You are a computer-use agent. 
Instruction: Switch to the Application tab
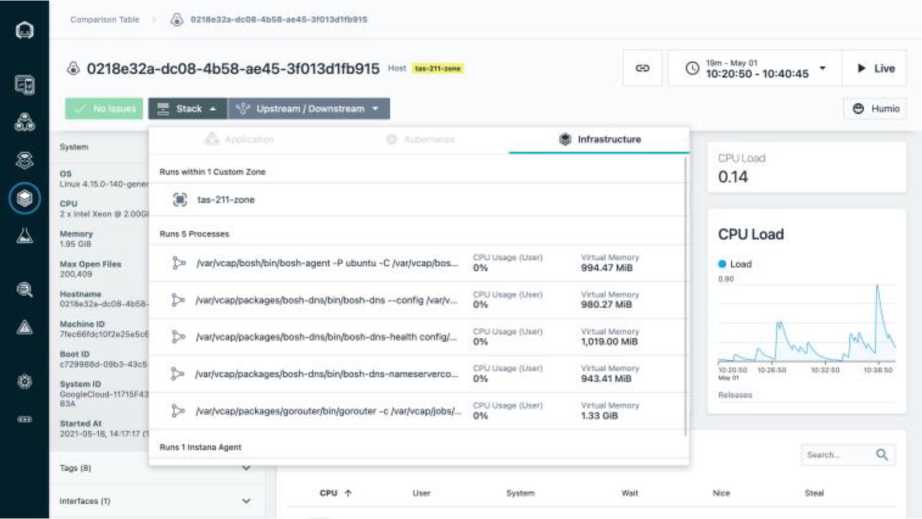tap(239, 140)
